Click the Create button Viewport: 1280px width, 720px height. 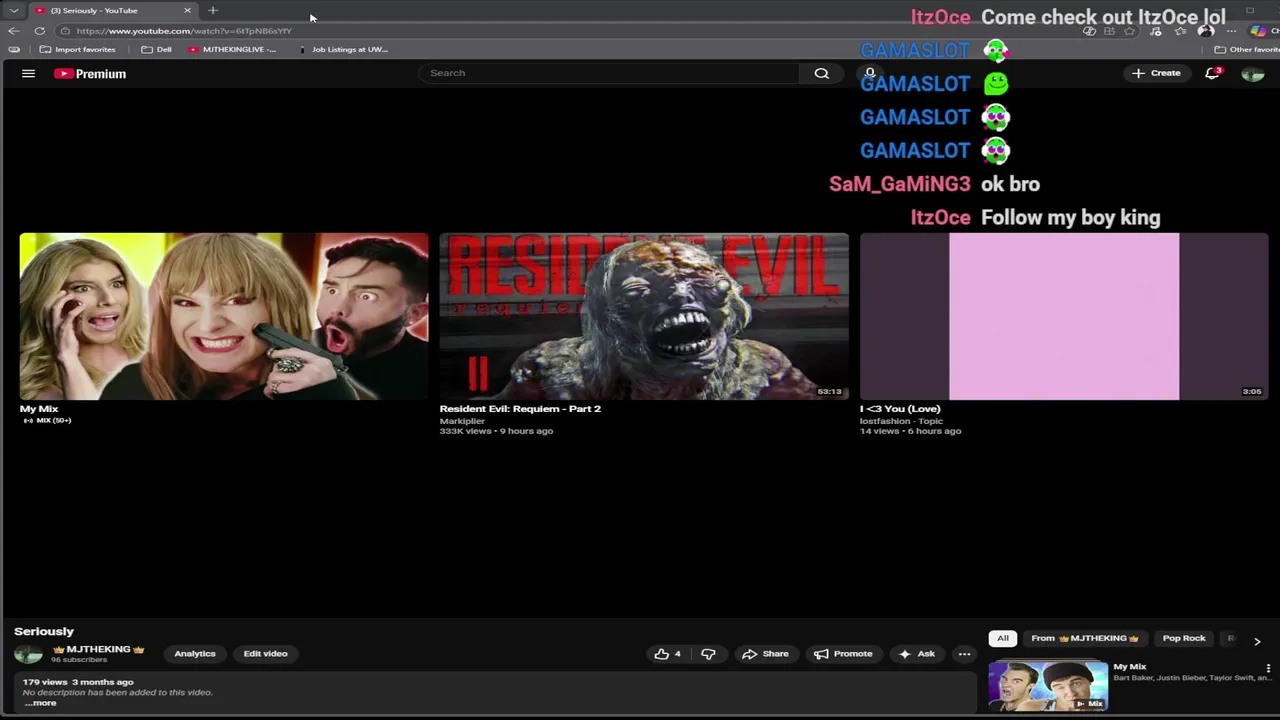coord(1156,73)
